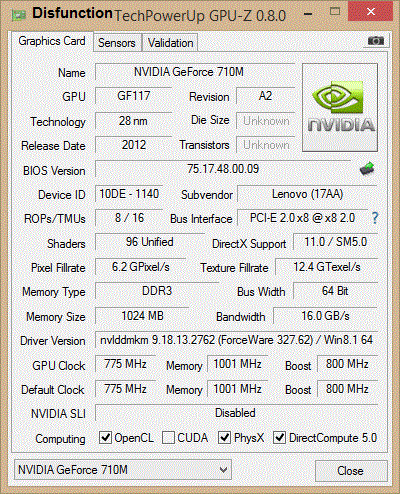The image size is (400, 494).
Task: Click the NVIDIA logo image
Action: click(340, 108)
